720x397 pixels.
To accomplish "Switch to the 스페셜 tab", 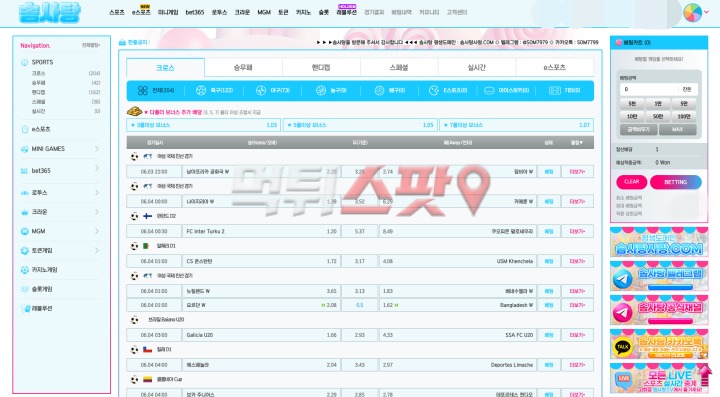I will pyautogui.click(x=399, y=67).
